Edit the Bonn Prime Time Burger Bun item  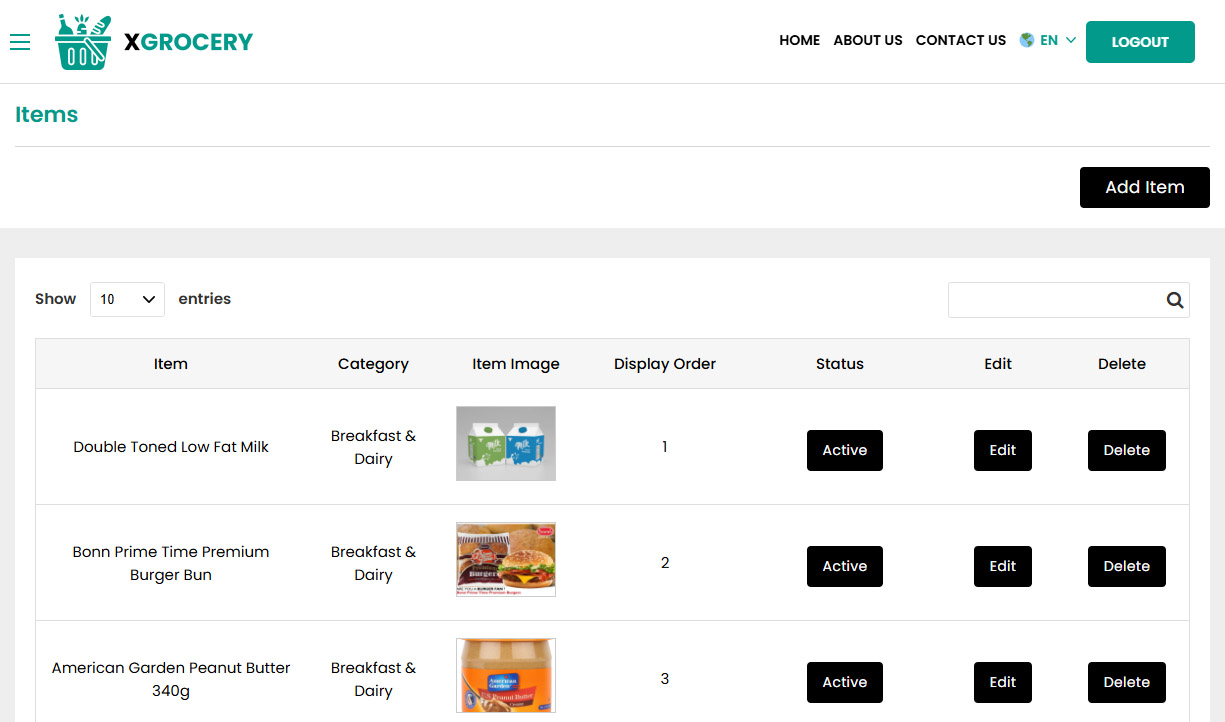pyautogui.click(x=1002, y=566)
